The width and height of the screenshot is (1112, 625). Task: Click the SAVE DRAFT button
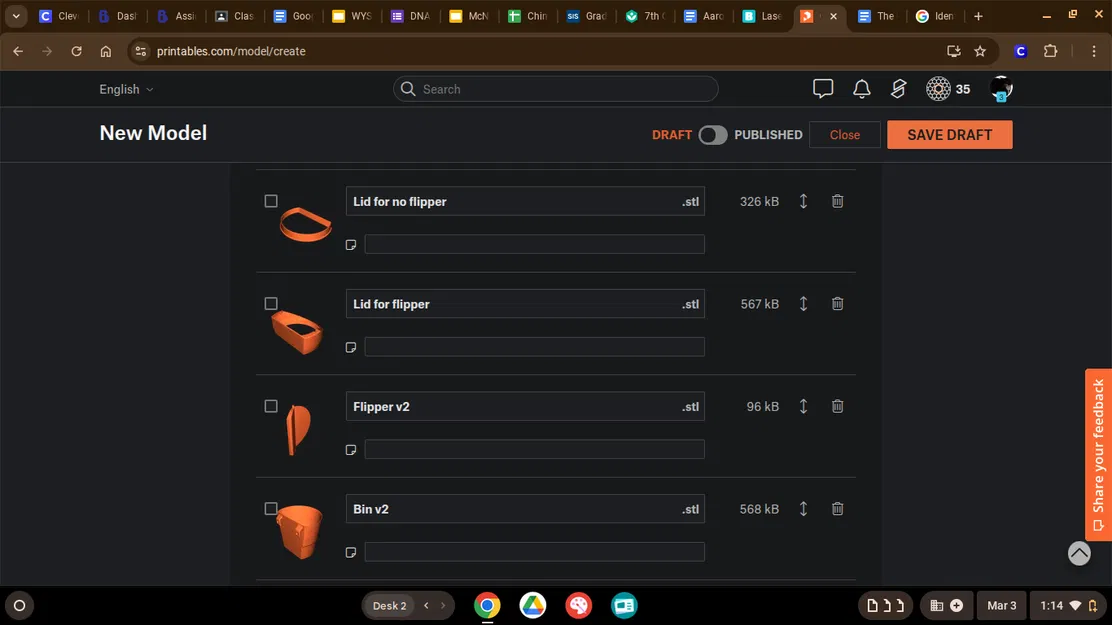coord(949,135)
